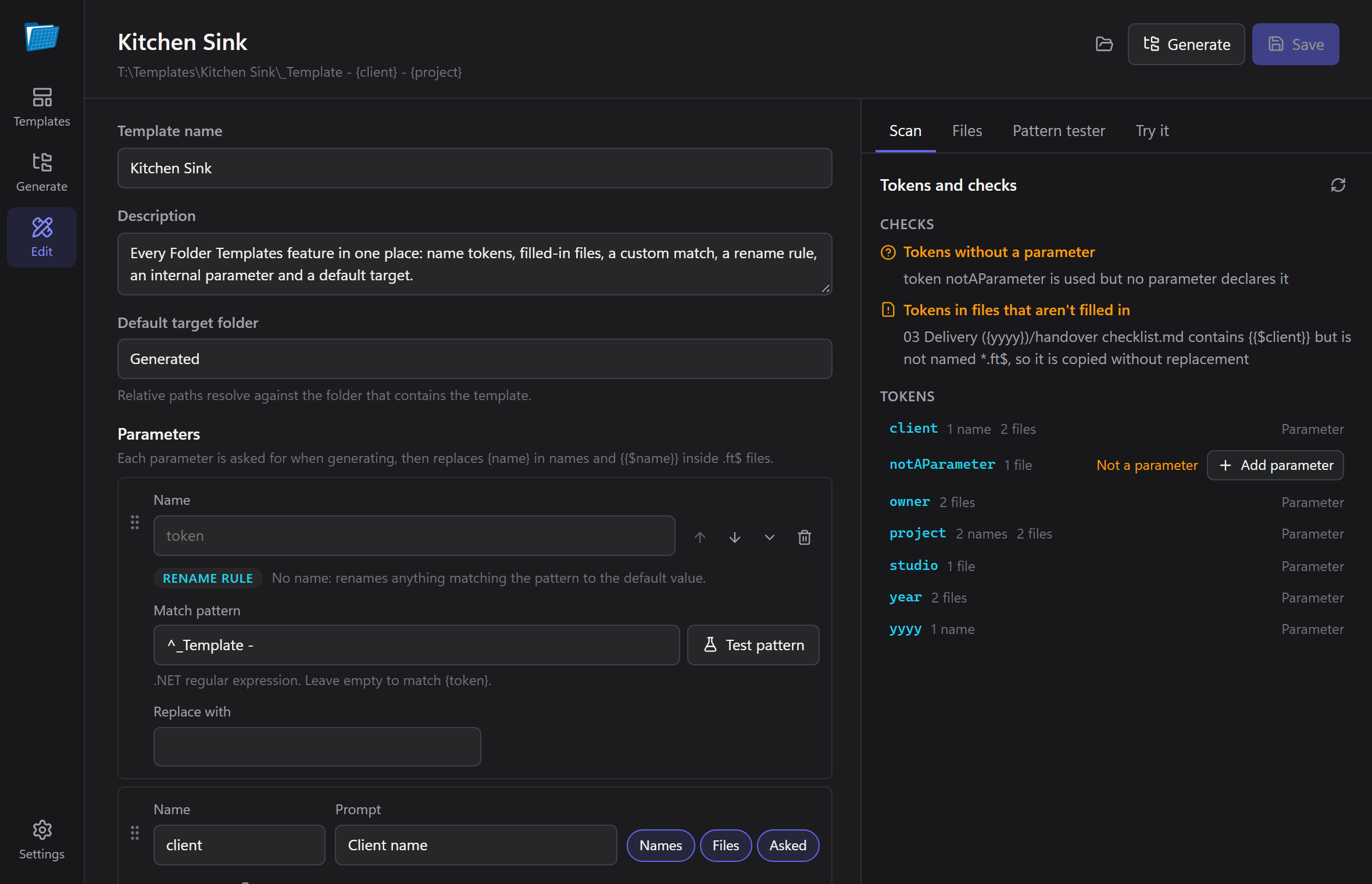The height and width of the screenshot is (884, 1372).
Task: Switch to the Files tab
Action: point(967,131)
